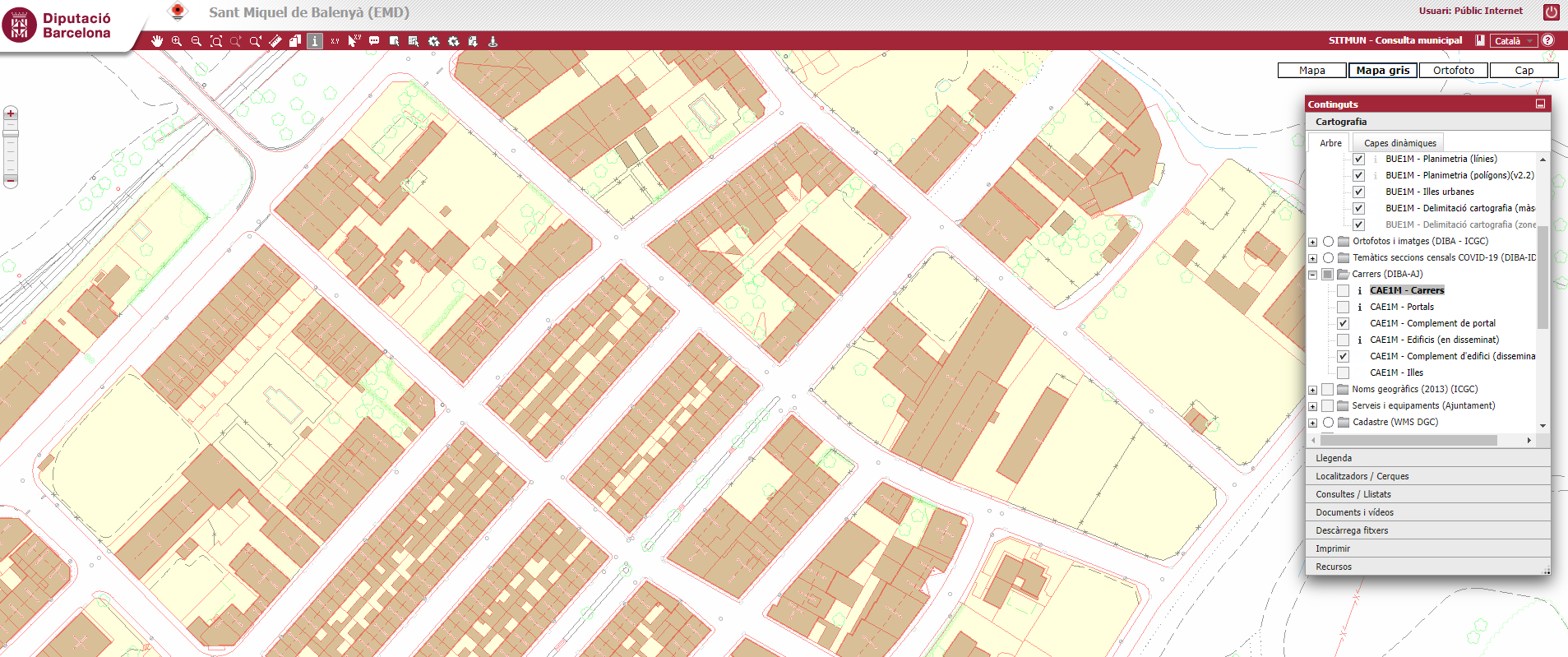Click map zoom slider plus button
This screenshot has height=657, width=1568.
click(x=10, y=113)
